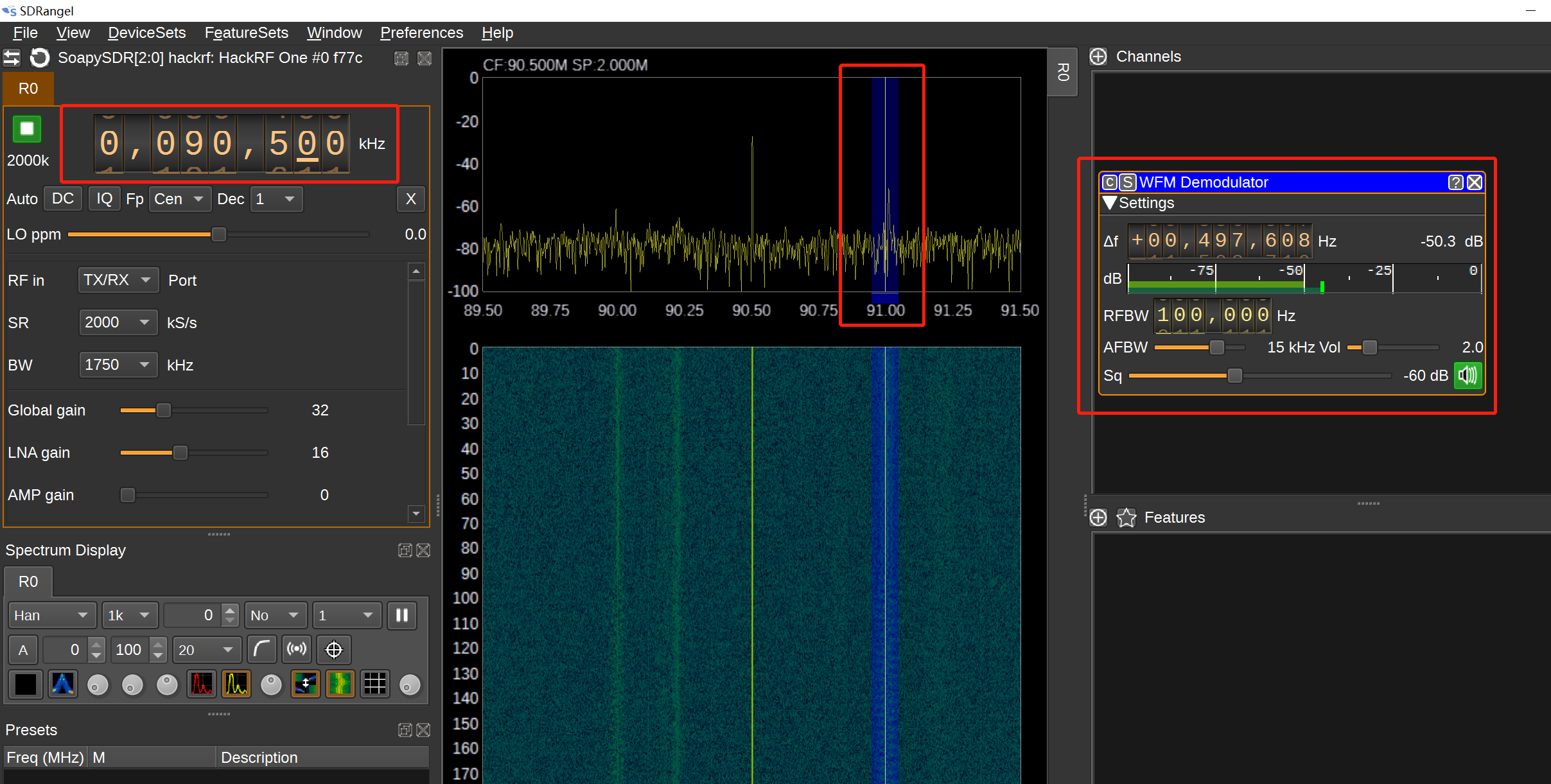Click the device change icon beside SoapySDR
Viewport: 1551px width, 784px height.
tap(12, 58)
